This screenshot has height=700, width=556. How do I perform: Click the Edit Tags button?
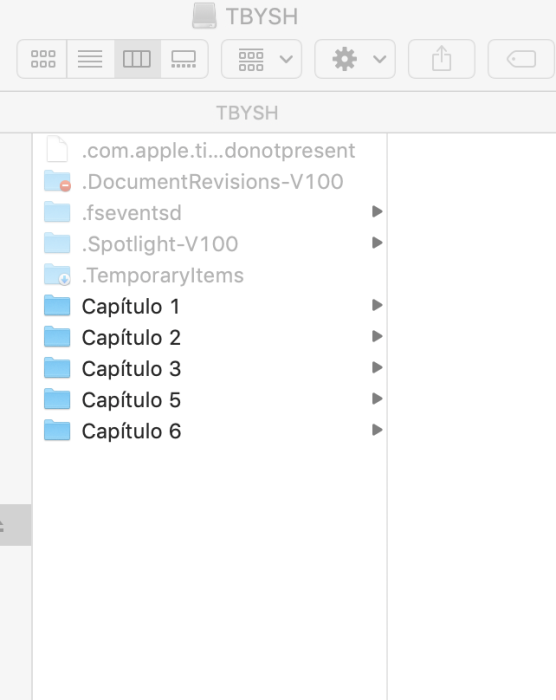click(x=521, y=59)
